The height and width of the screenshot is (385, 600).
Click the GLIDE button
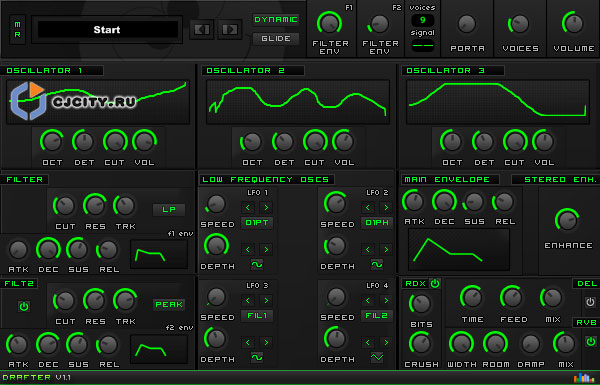[x=276, y=39]
